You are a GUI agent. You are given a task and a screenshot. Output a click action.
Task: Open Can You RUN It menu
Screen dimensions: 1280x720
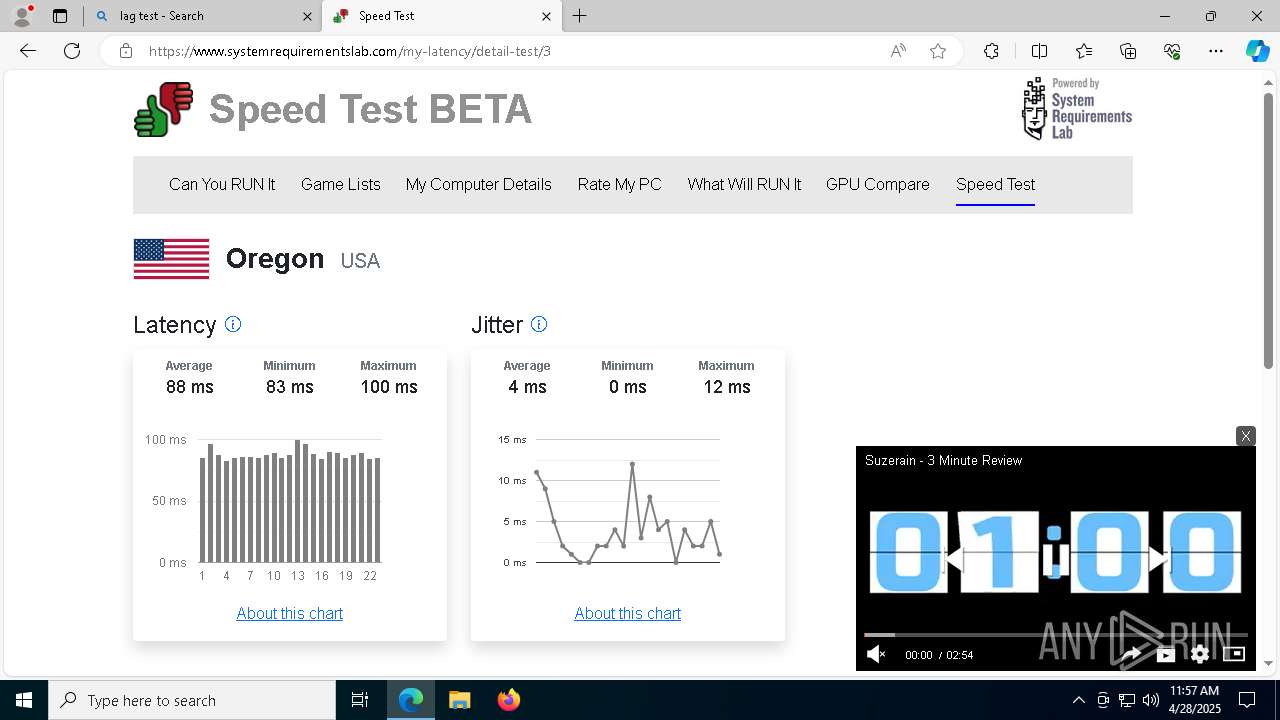coord(222,184)
